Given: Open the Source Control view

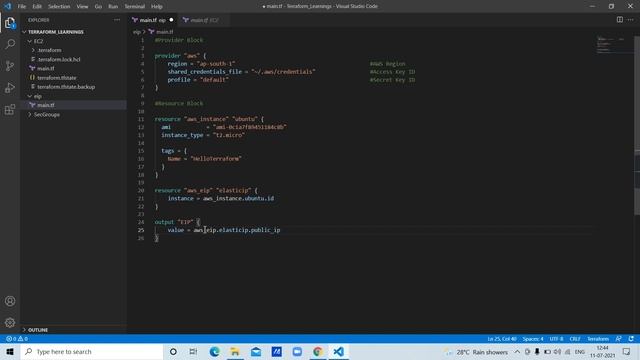Looking at the screenshot, I should tap(10, 66).
